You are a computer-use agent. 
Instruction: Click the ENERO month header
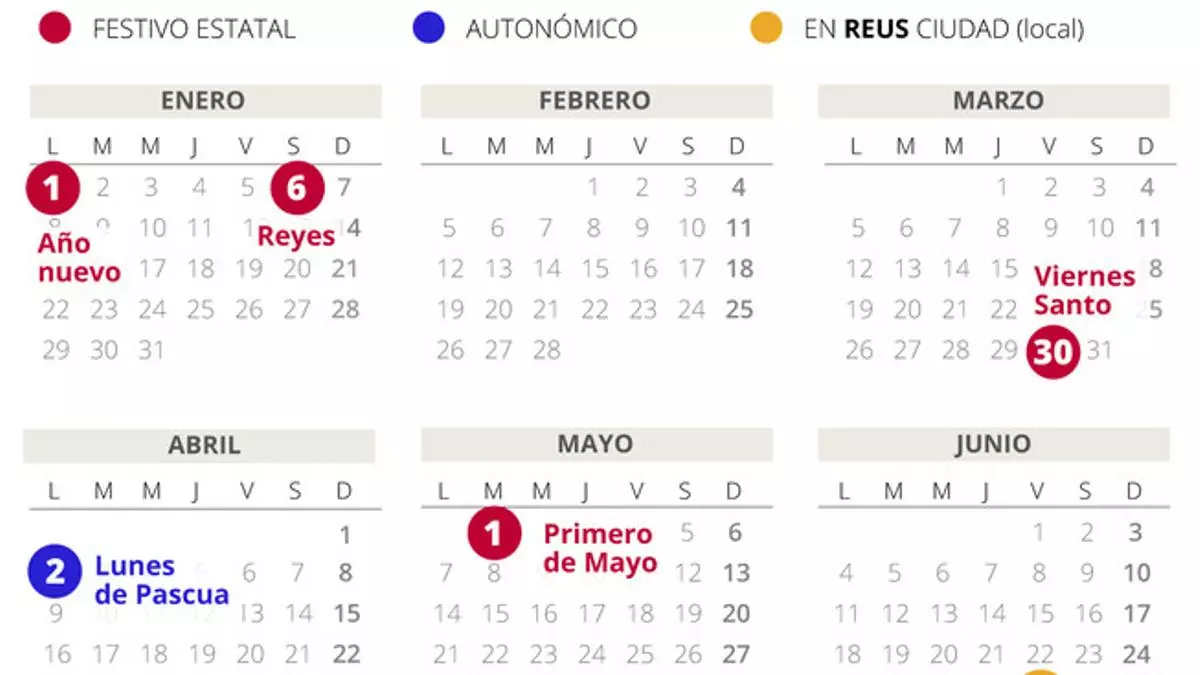[204, 101]
